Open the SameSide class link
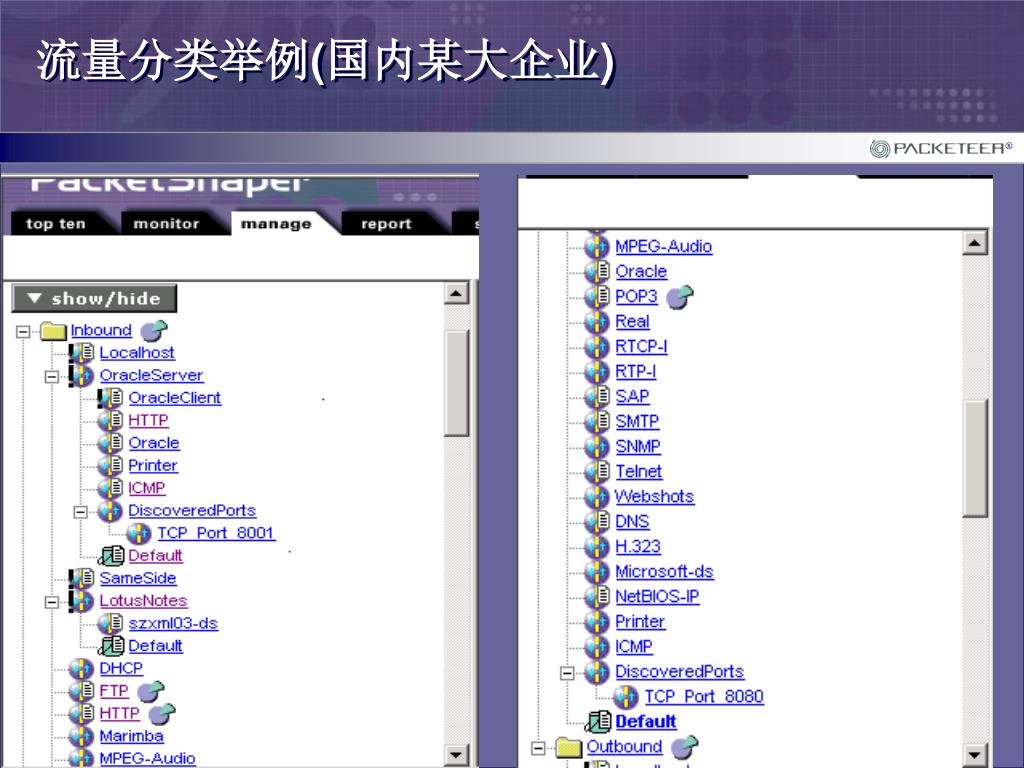This screenshot has height=768, width=1024. 138,578
